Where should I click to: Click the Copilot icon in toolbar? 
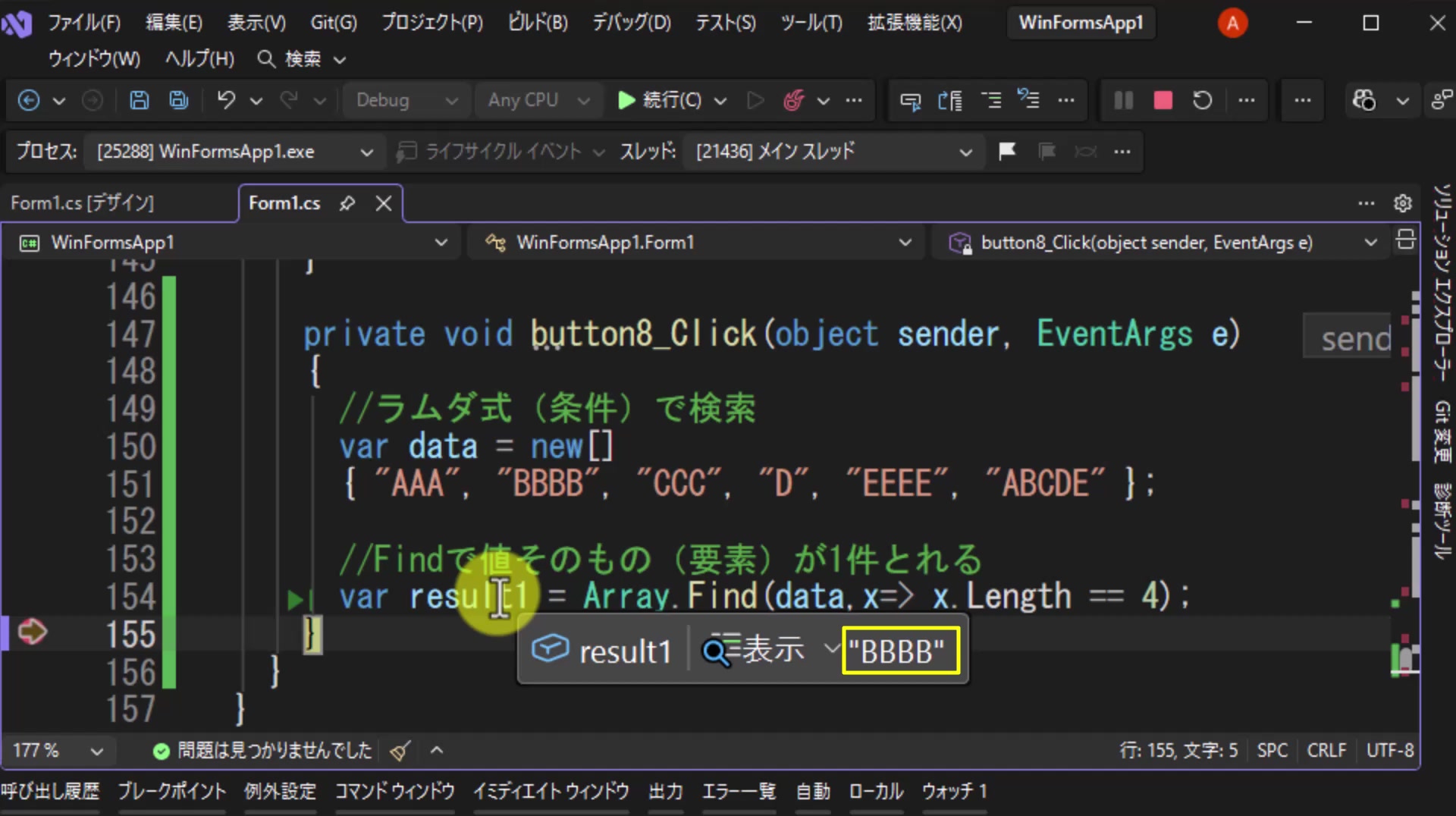pos(1364,100)
